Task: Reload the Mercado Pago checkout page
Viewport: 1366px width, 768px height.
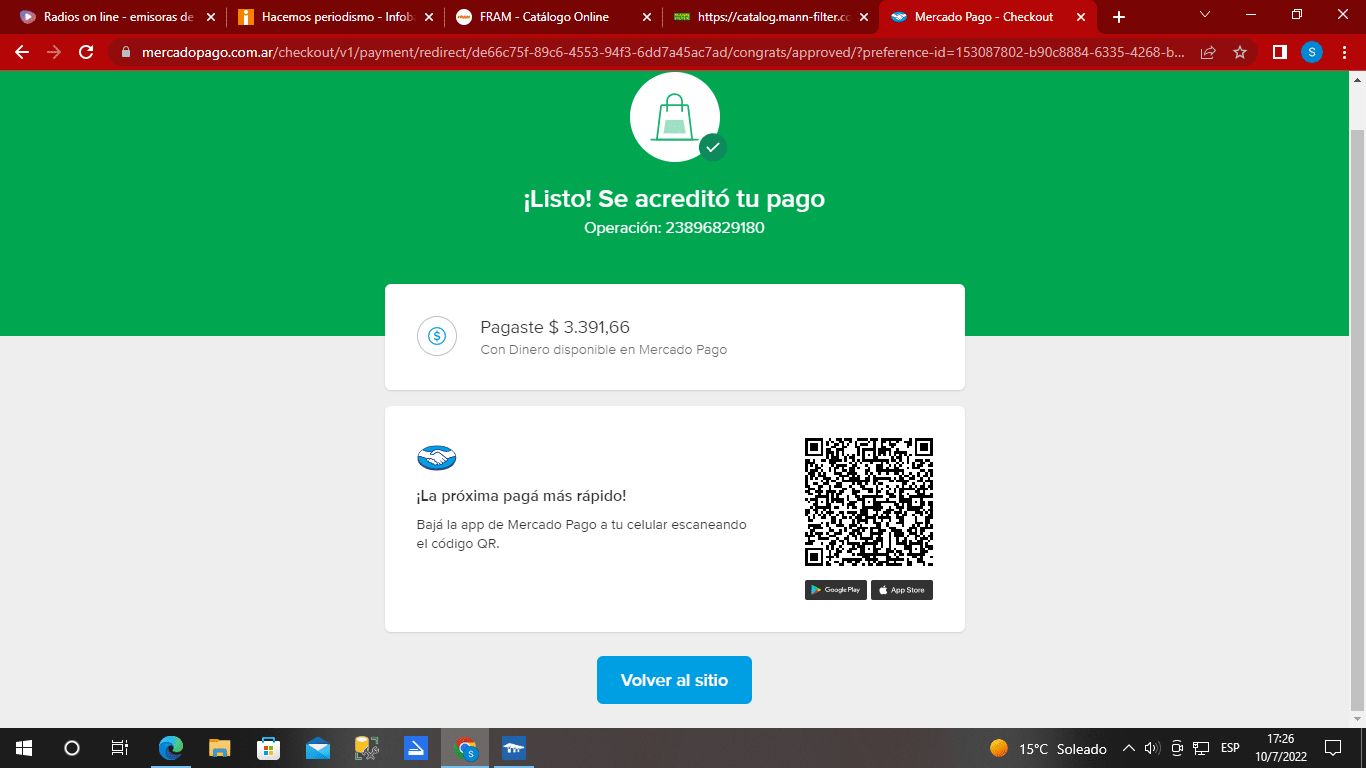Action: 86,52
